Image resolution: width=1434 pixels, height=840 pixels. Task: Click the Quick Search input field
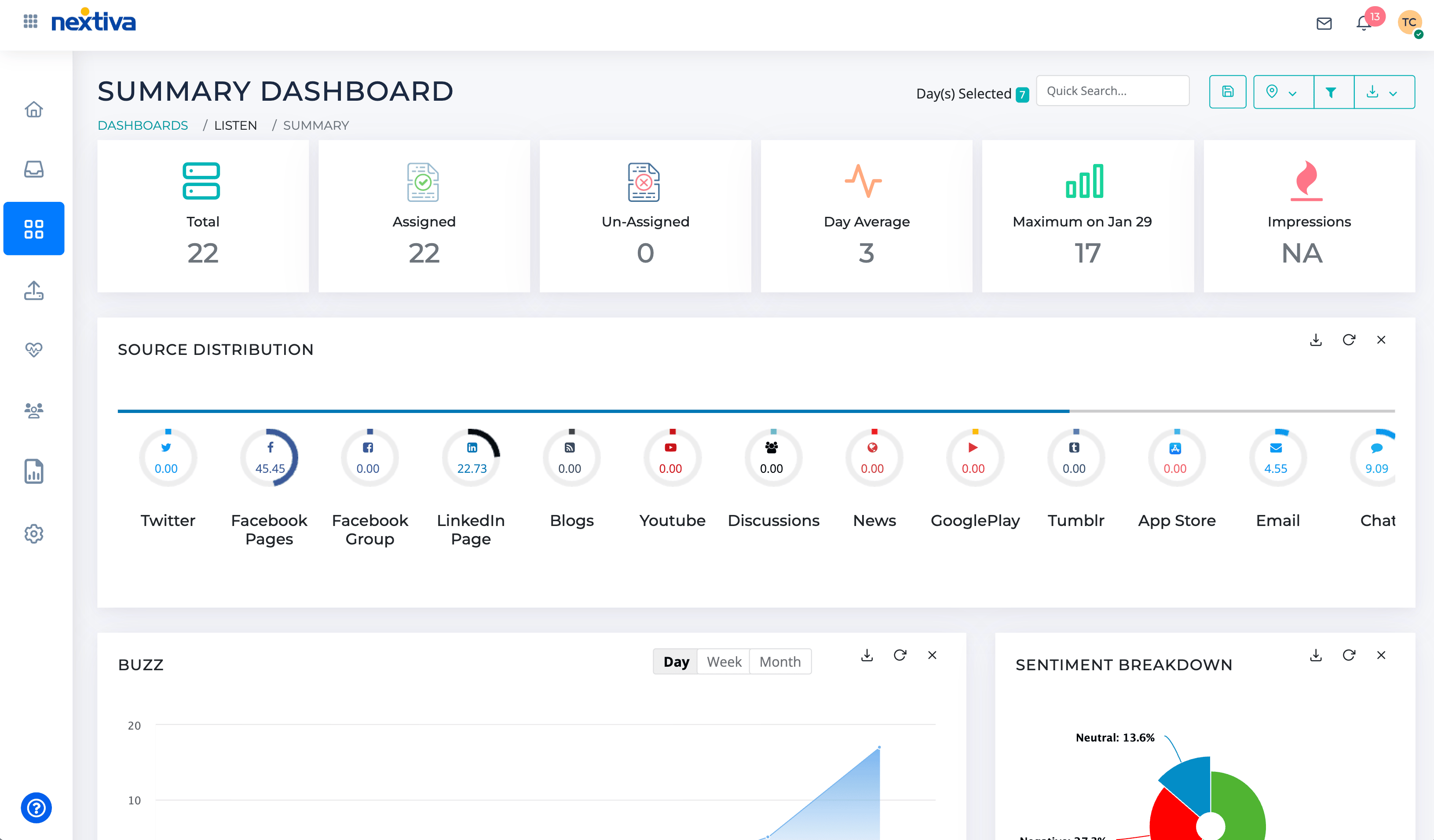tap(1112, 91)
